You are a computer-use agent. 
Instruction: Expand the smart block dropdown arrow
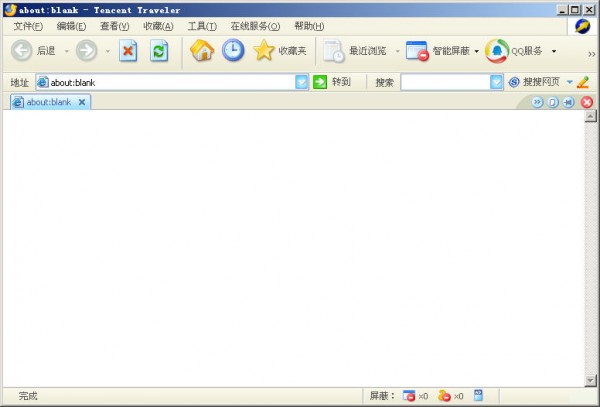476,51
